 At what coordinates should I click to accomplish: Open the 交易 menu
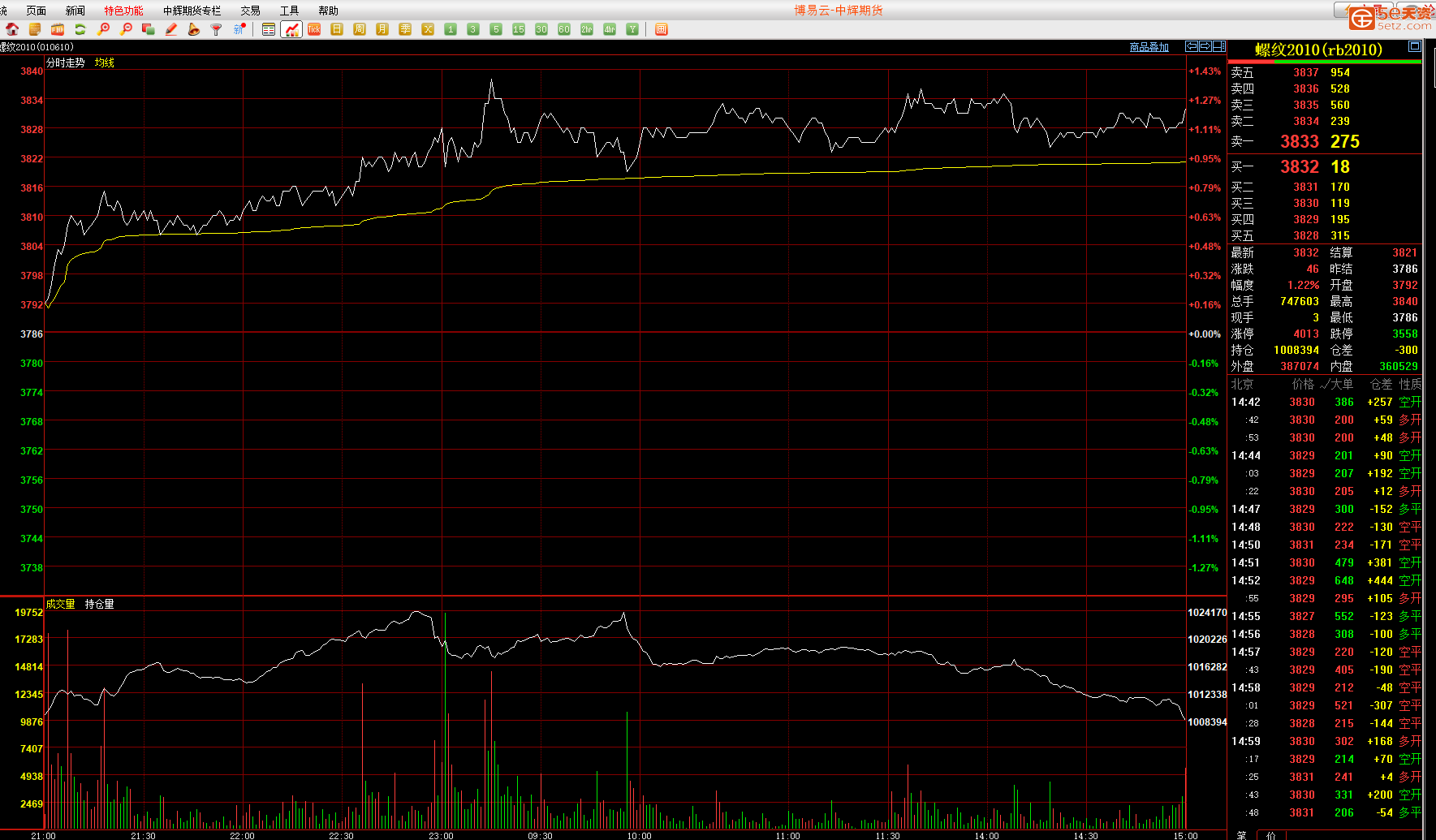[250, 11]
